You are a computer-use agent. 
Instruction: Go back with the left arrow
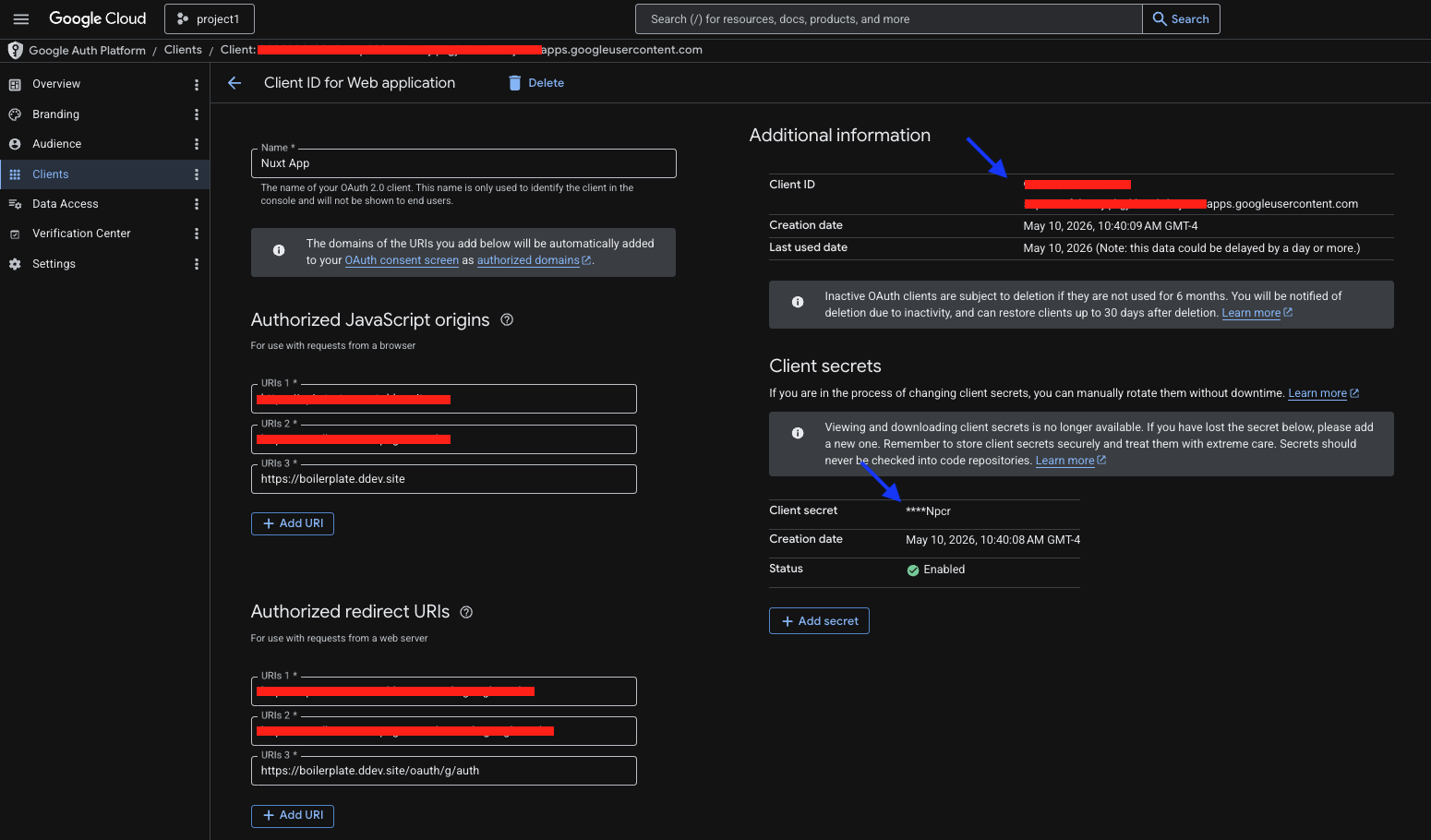point(234,83)
